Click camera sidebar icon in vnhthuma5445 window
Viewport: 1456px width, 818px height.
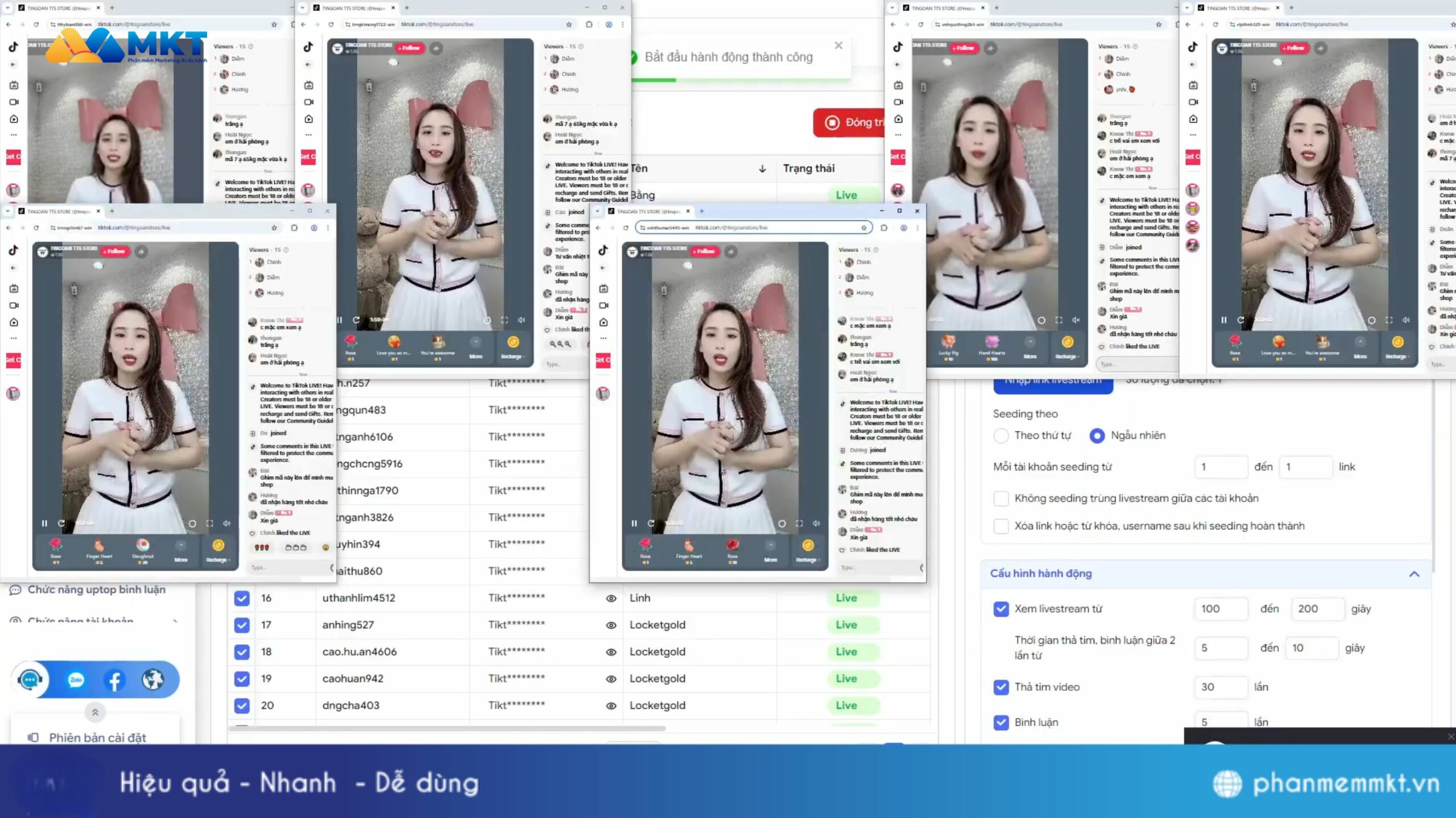click(x=603, y=305)
